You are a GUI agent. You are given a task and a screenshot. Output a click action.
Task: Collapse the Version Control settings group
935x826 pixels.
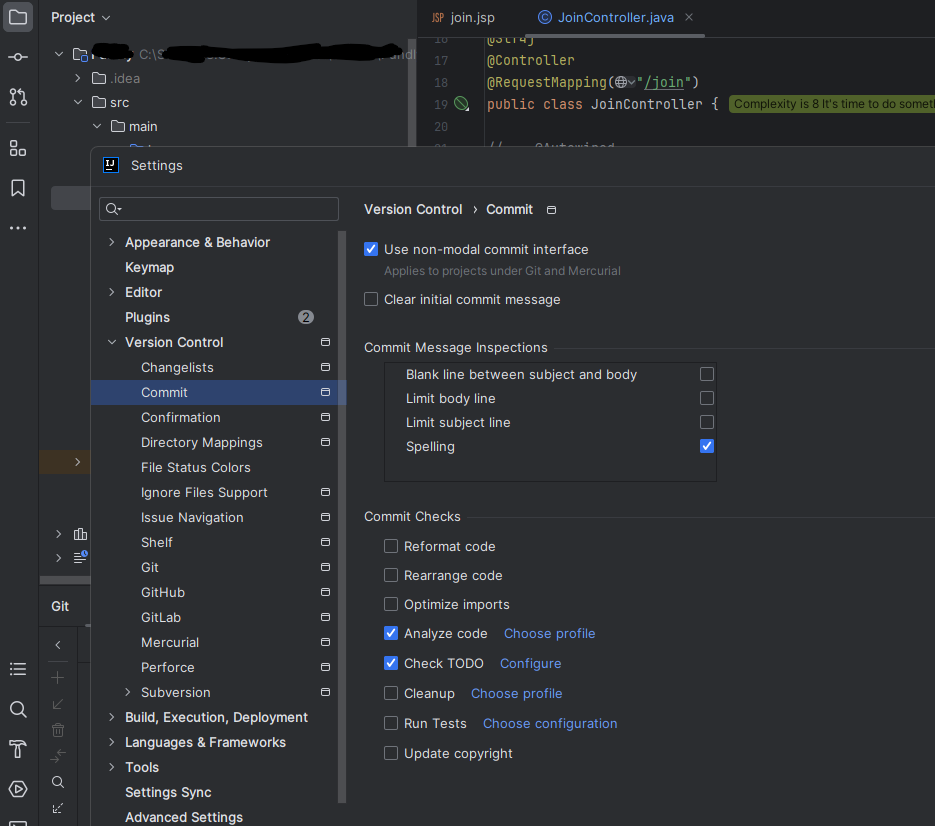click(112, 342)
